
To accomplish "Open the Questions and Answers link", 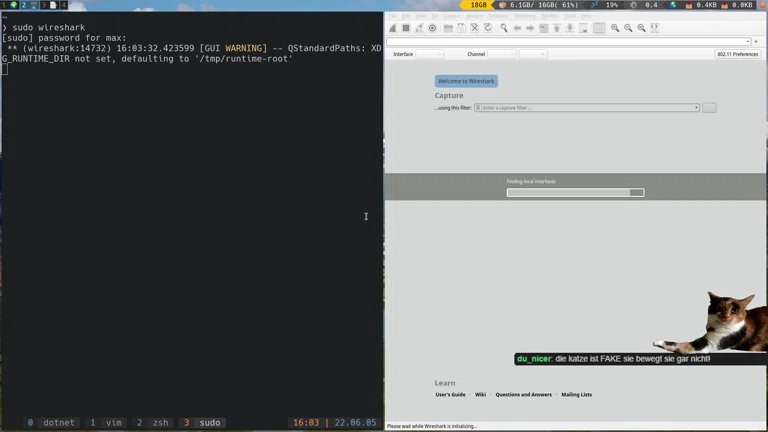I will [524, 395].
